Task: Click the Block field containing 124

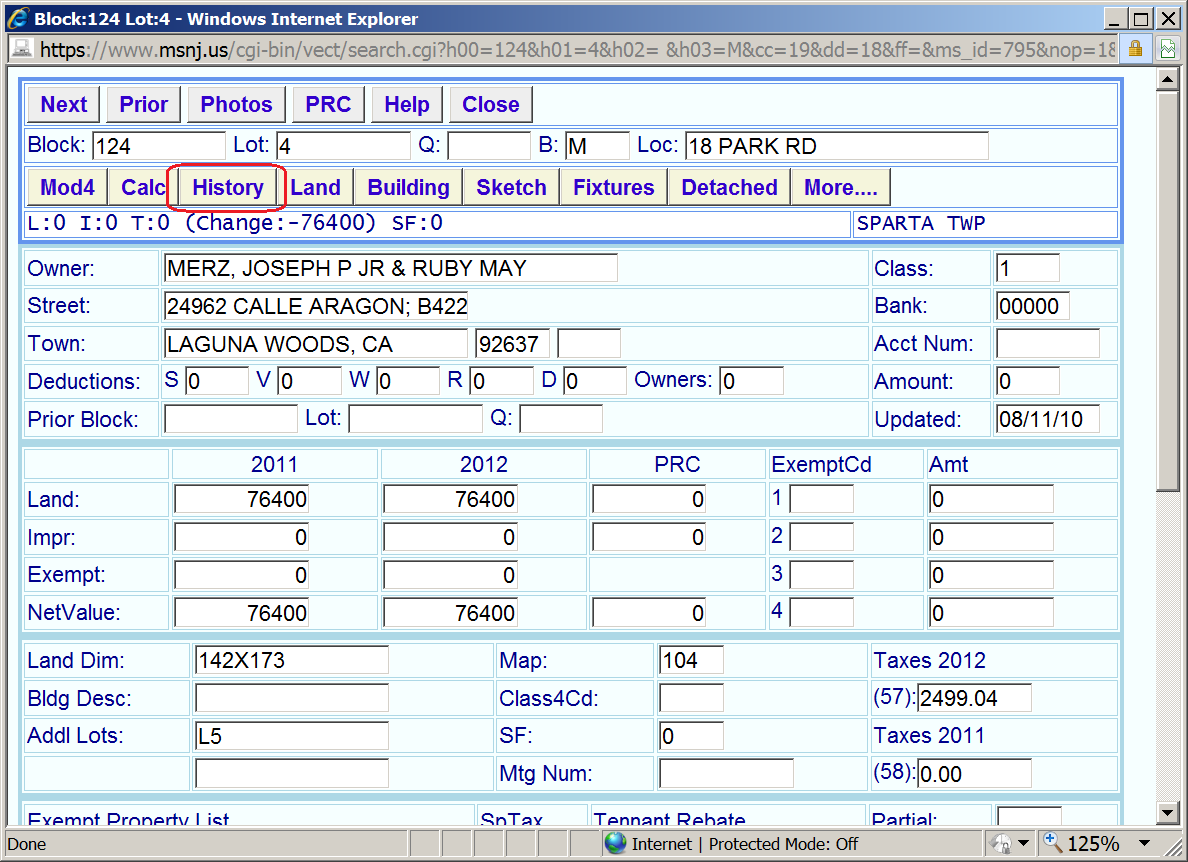Action: 159,145
